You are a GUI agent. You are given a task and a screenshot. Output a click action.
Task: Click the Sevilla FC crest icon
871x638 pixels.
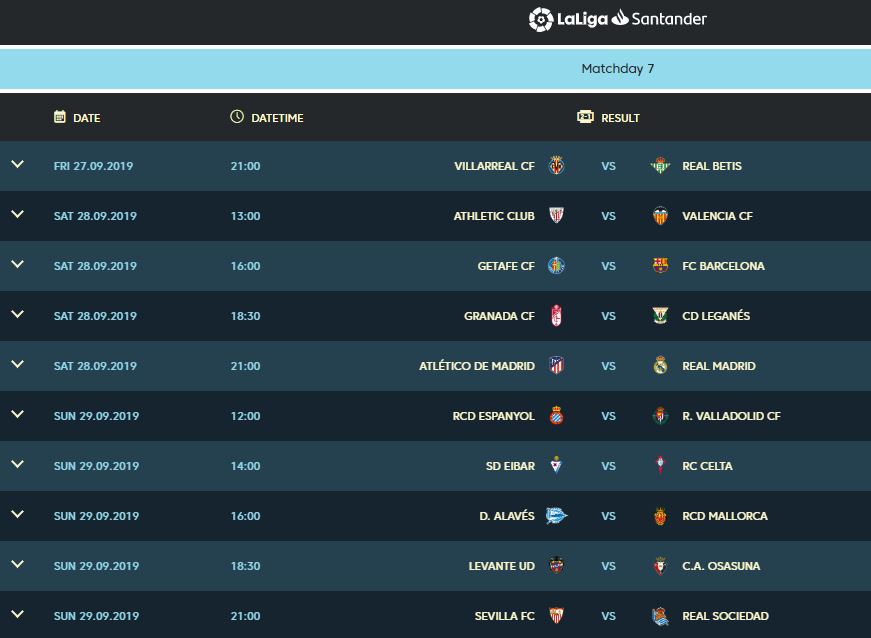tap(556, 615)
